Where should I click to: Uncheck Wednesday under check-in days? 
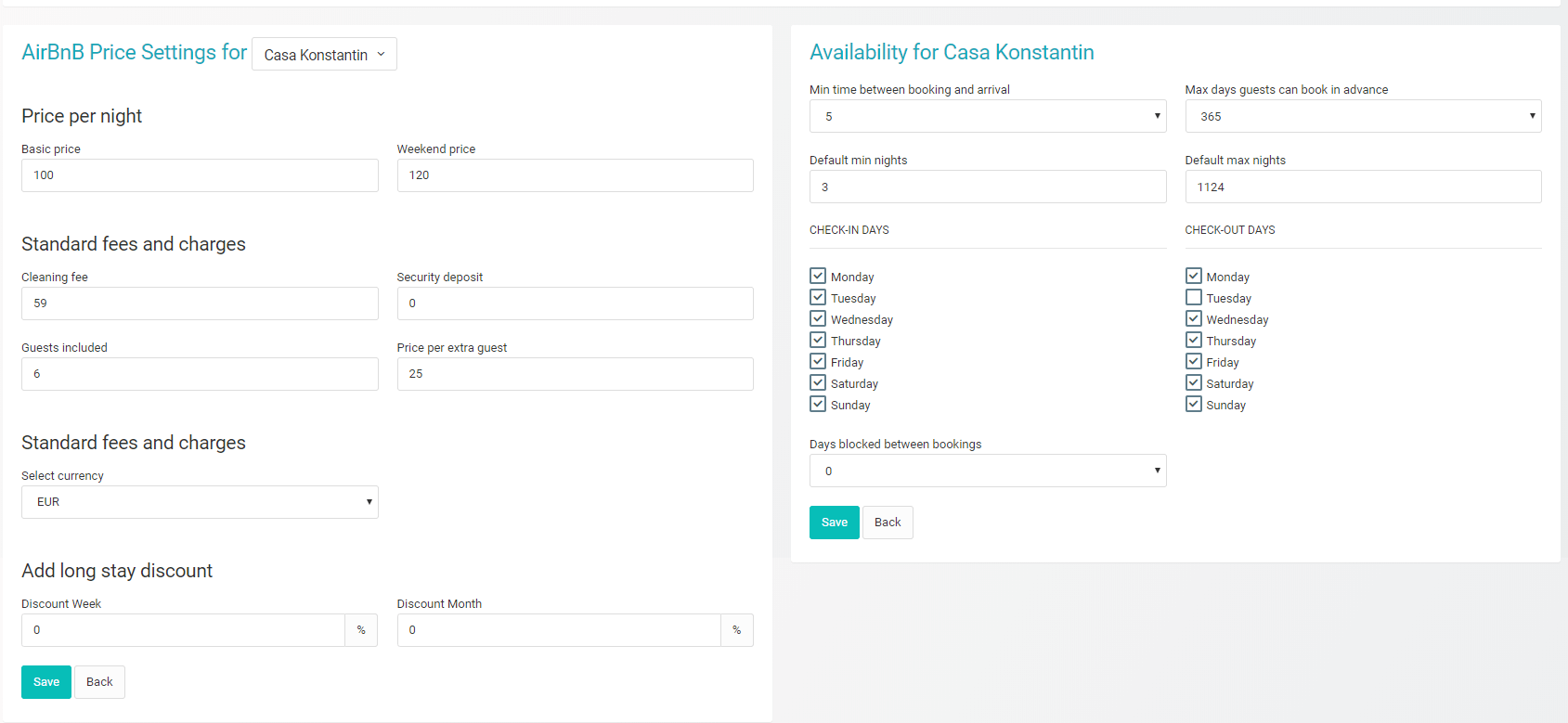818,318
